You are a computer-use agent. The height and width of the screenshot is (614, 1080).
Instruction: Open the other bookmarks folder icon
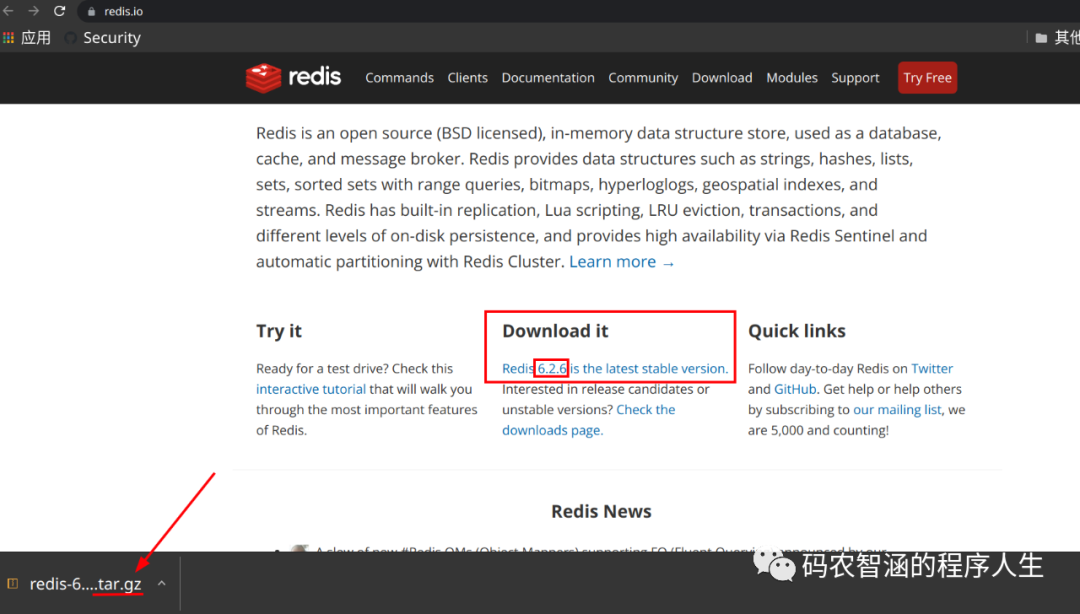point(1041,38)
